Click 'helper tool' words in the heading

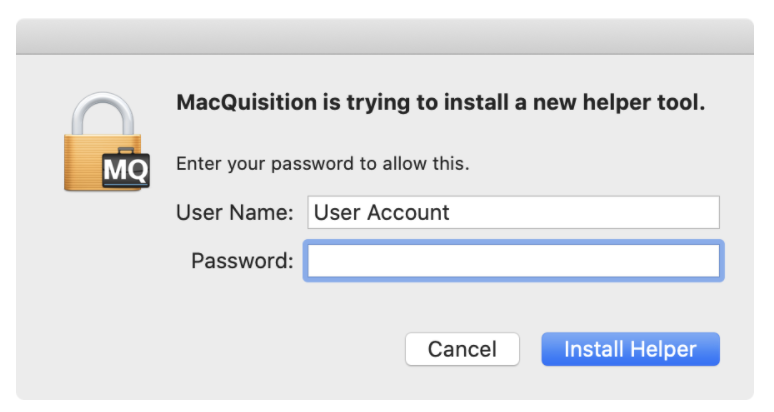644,103
